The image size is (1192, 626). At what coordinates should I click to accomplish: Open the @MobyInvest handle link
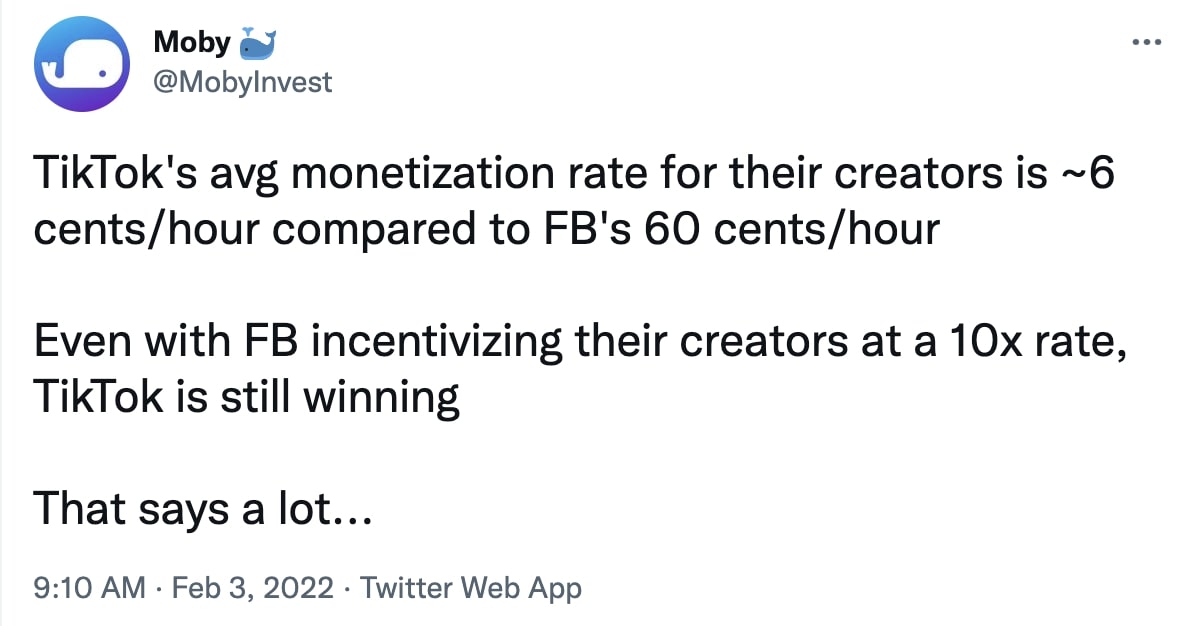click(x=242, y=81)
